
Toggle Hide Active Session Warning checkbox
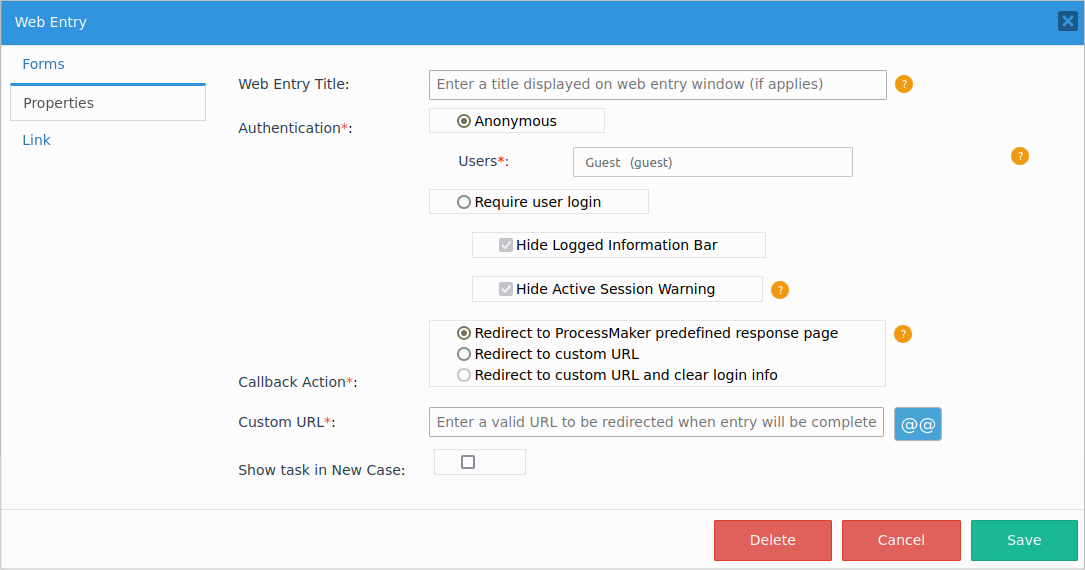click(x=506, y=289)
